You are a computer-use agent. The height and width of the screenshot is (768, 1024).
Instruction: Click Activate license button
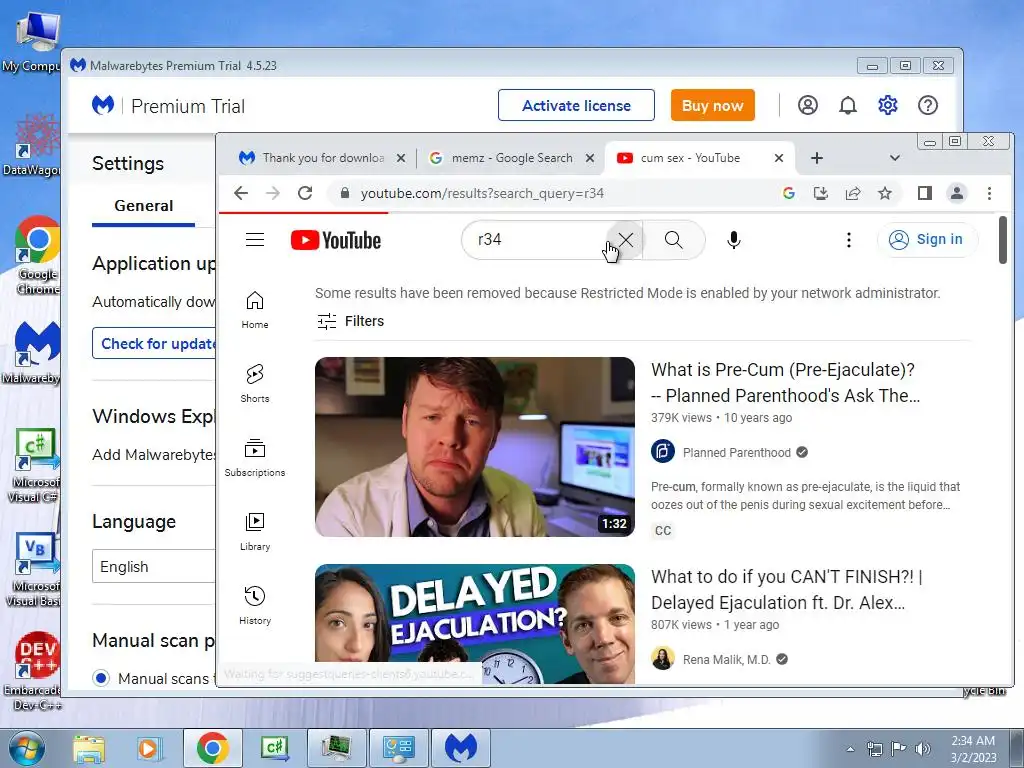[x=576, y=105]
